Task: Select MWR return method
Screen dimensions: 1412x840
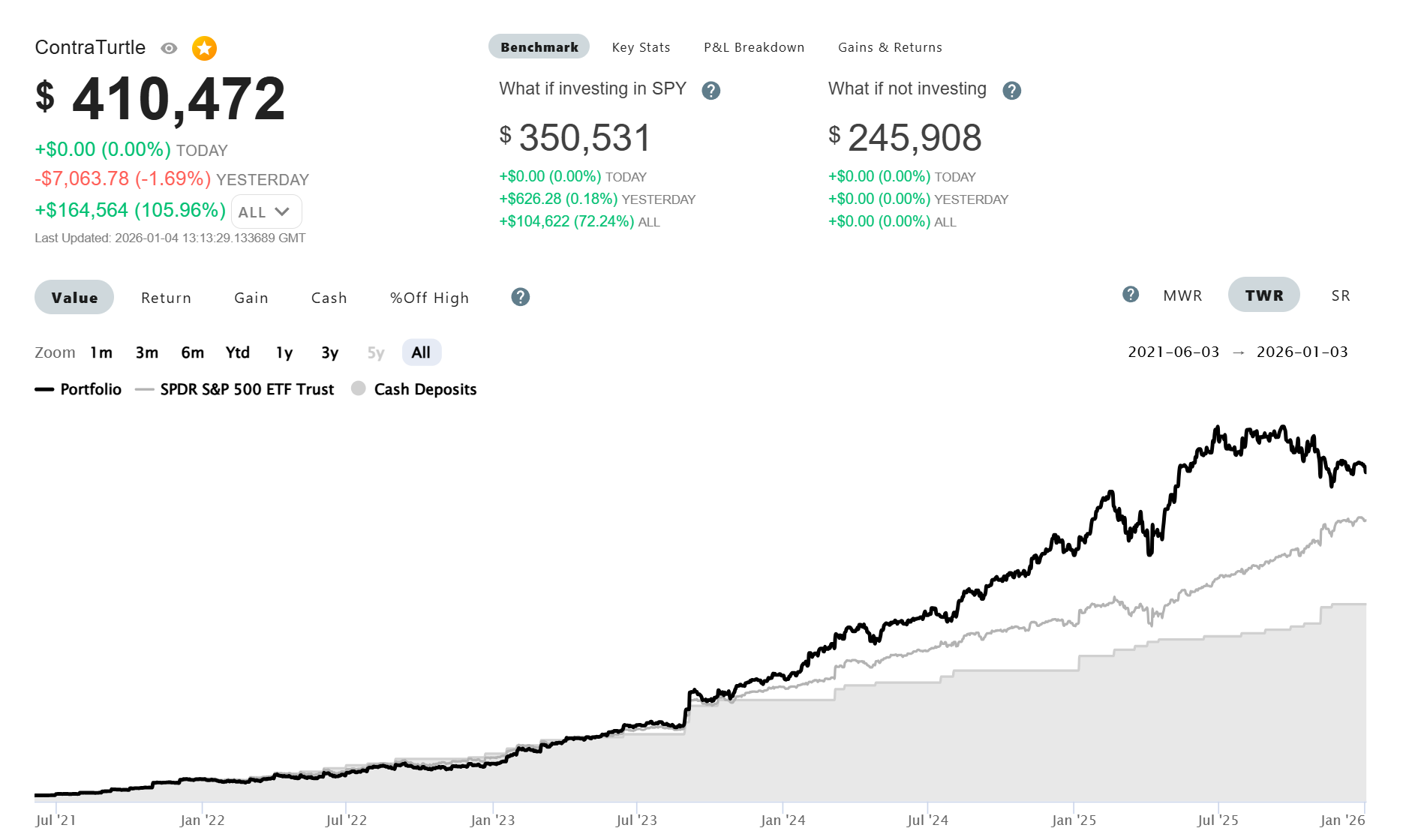Action: point(1182,295)
